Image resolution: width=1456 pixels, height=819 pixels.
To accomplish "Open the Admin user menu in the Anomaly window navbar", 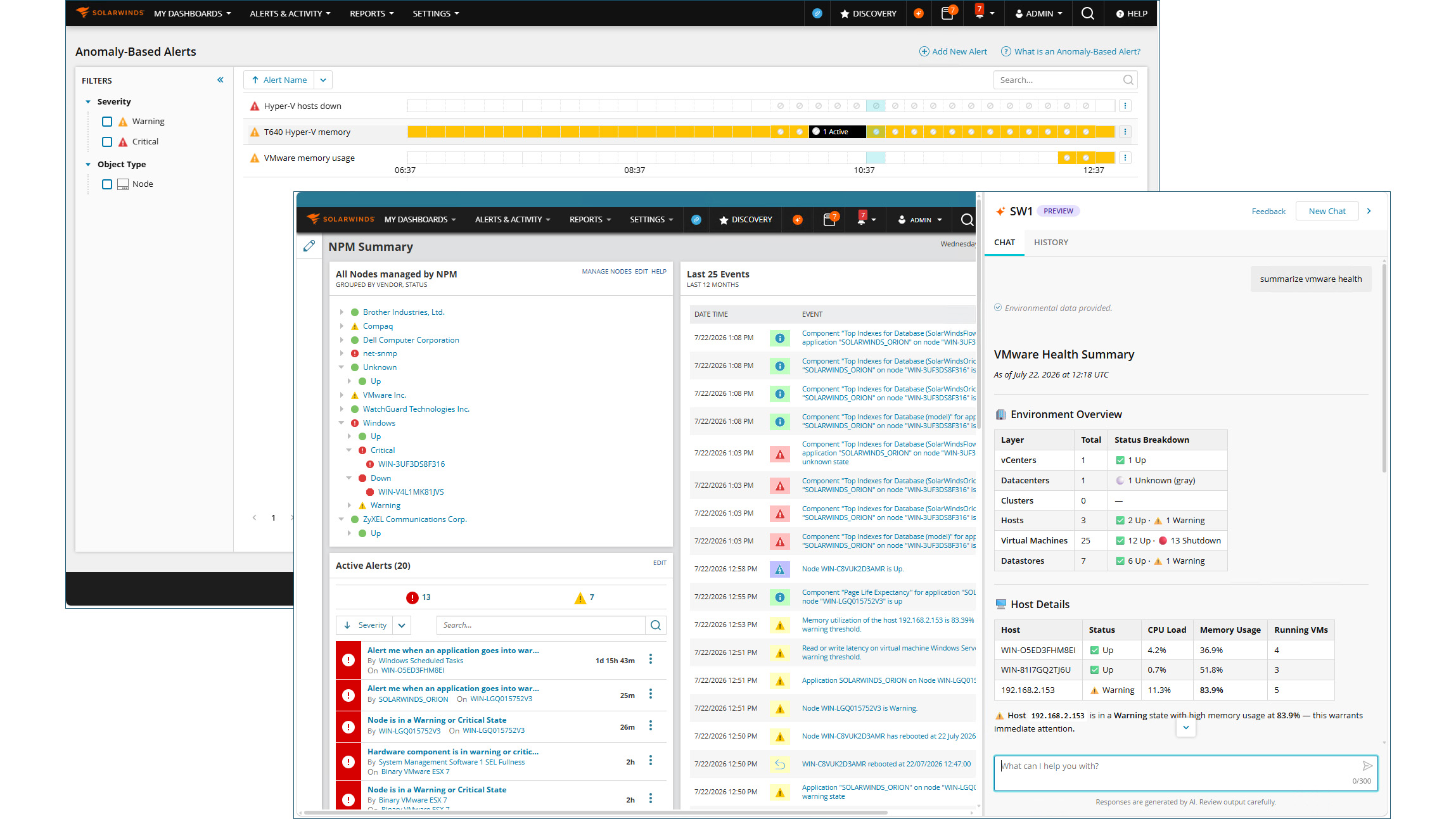I will (x=1039, y=13).
